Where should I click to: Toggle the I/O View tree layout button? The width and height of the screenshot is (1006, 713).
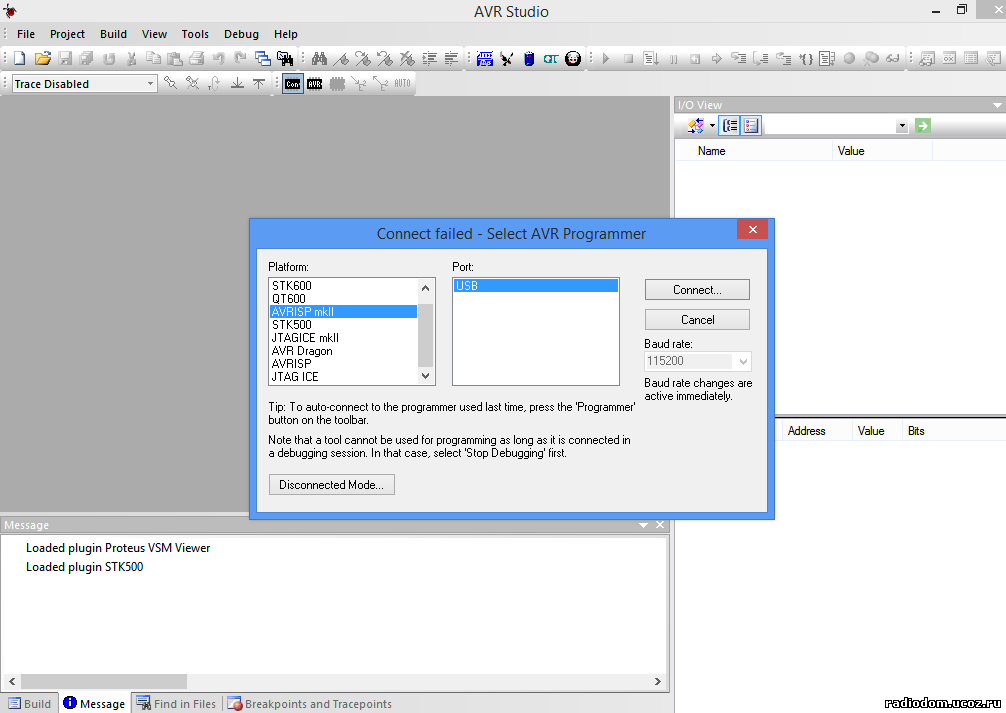730,126
